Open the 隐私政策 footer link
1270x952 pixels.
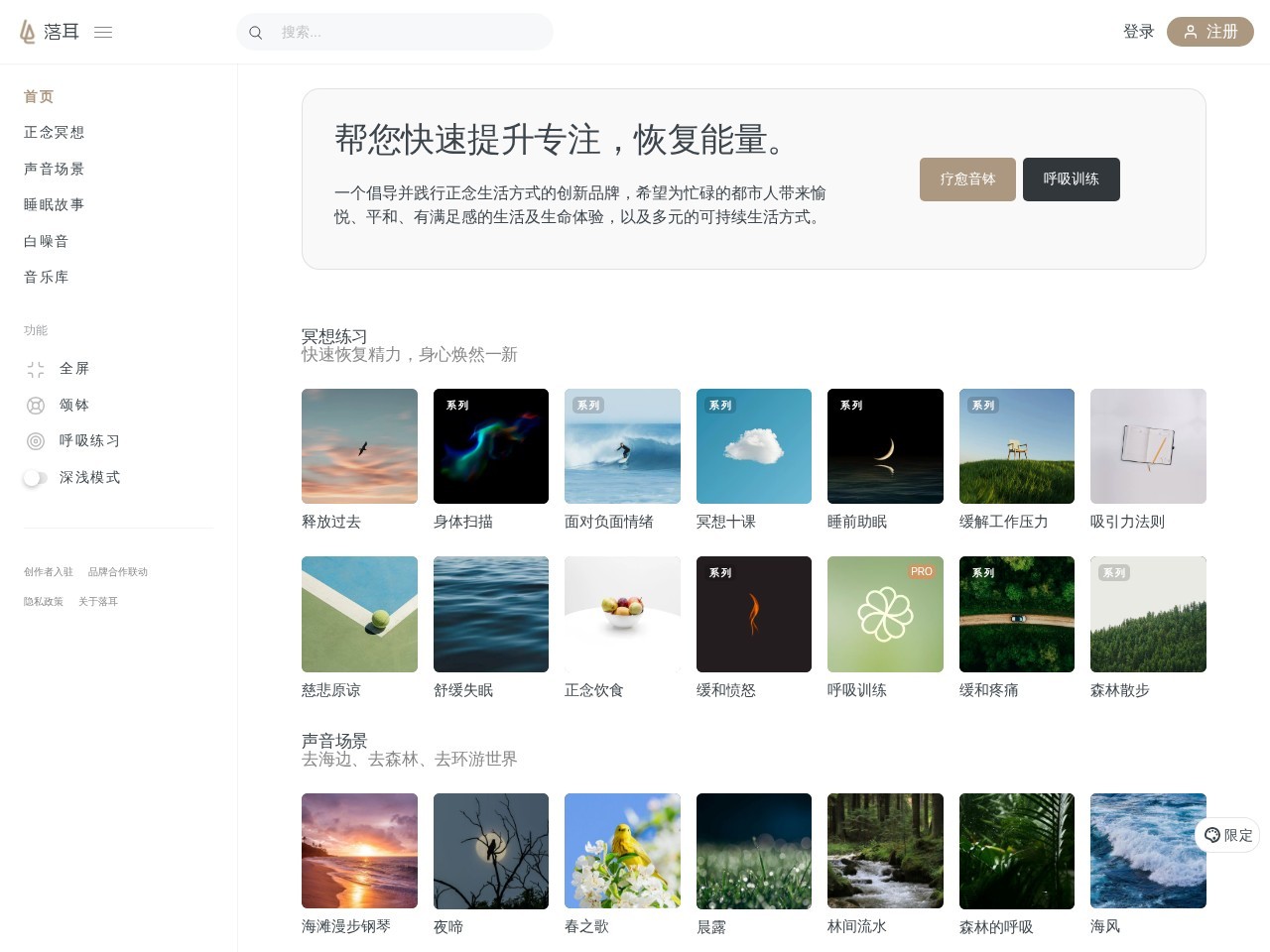coord(44,601)
